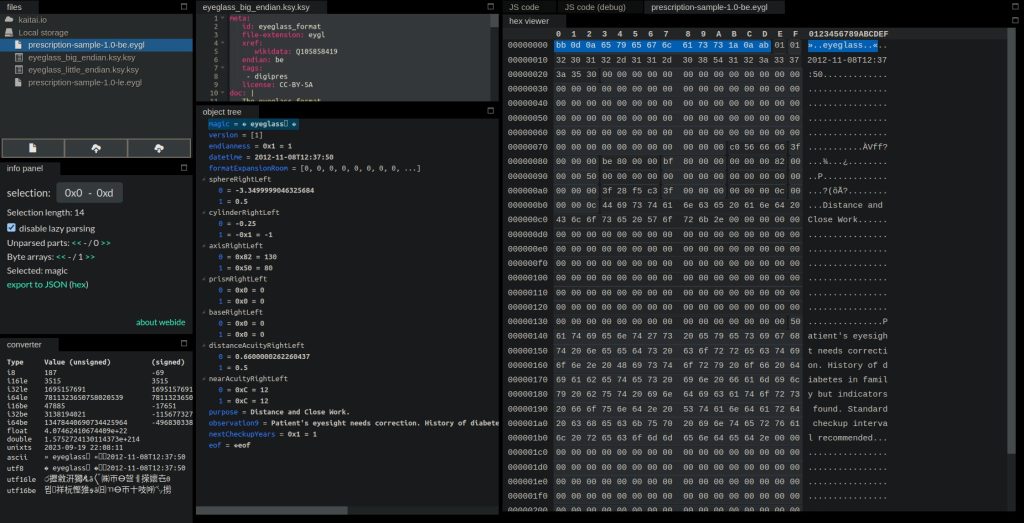Screen dimensions: 1024x523
Task: Maximize the eyeglass_big_endian.ksy.ksy editor panel
Action: 490,7
